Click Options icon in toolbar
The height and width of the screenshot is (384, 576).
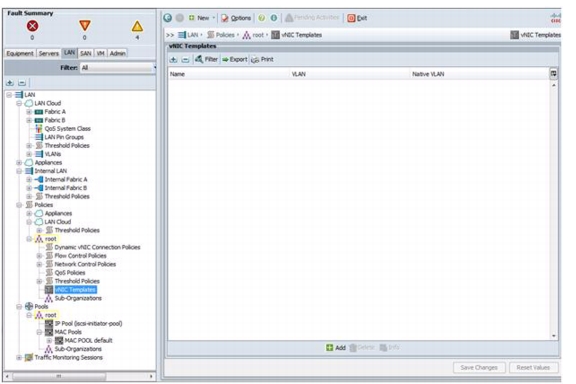pyautogui.click(x=225, y=18)
